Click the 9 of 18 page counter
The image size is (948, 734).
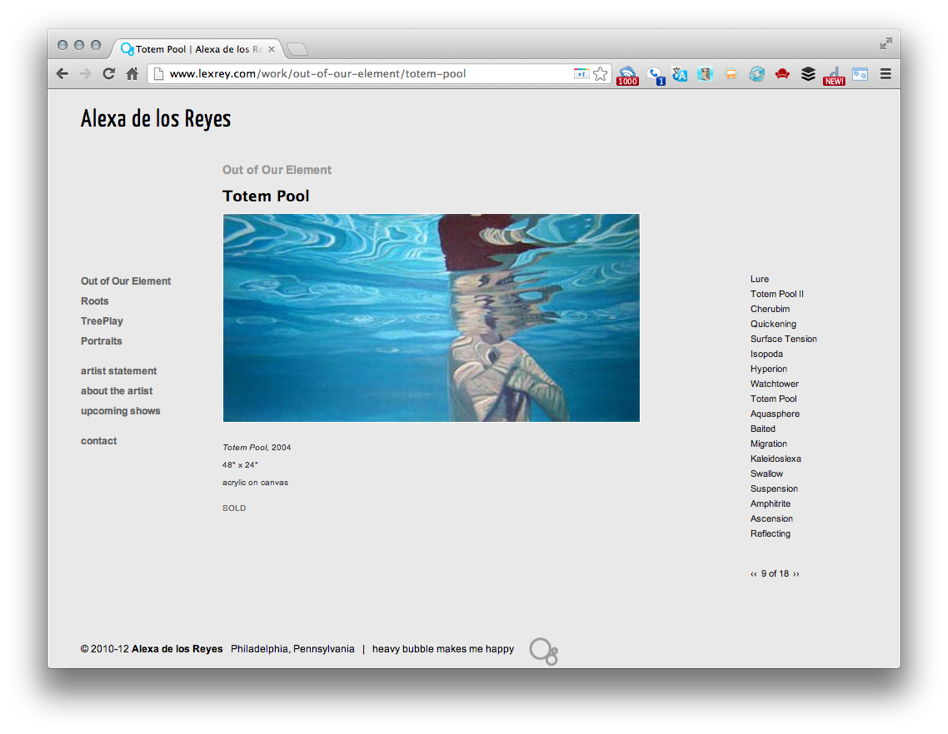pos(775,574)
